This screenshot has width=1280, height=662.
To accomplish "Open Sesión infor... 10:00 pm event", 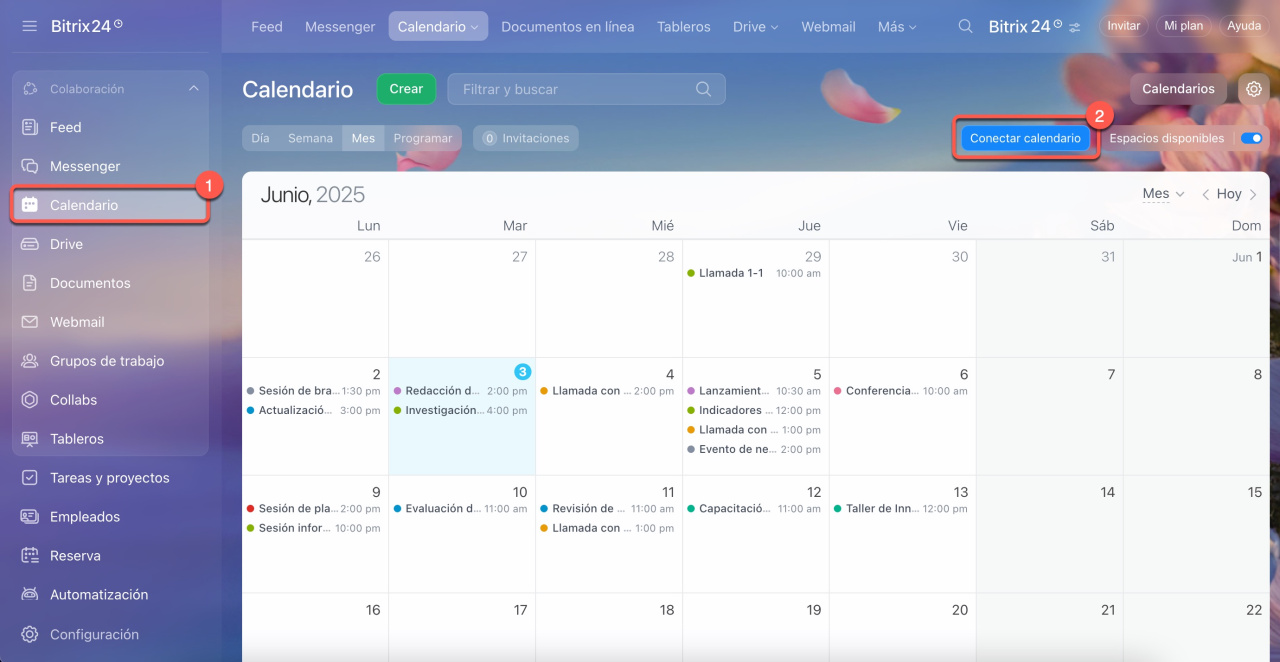I will (313, 528).
